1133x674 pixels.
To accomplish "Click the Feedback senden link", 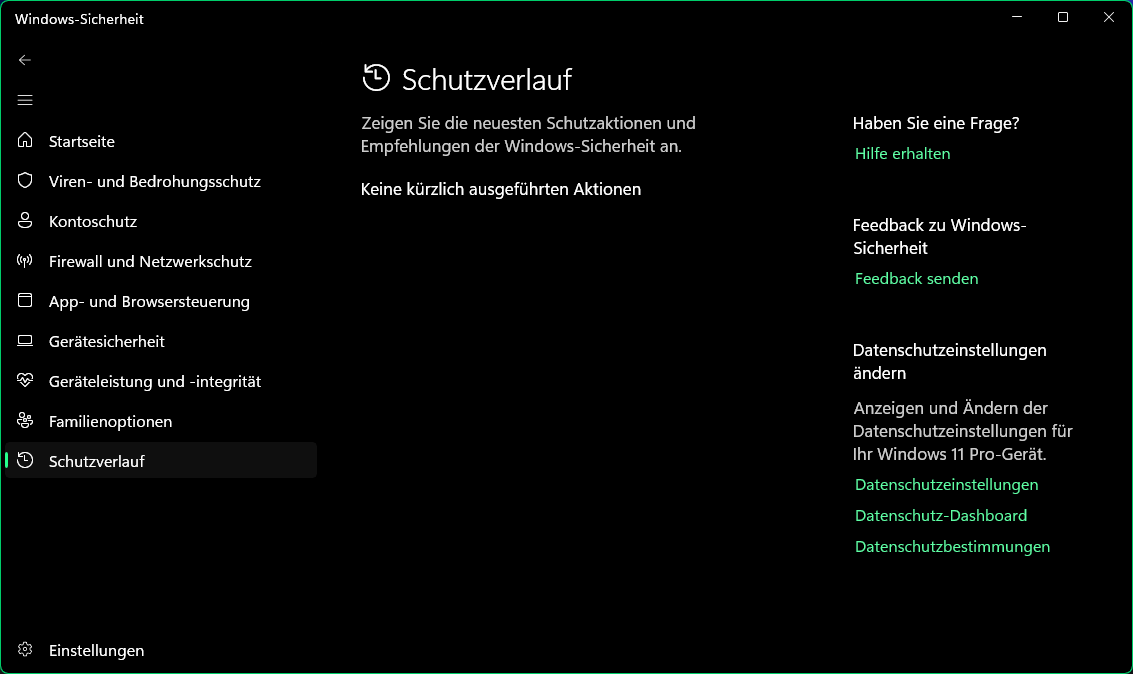I will (x=916, y=278).
